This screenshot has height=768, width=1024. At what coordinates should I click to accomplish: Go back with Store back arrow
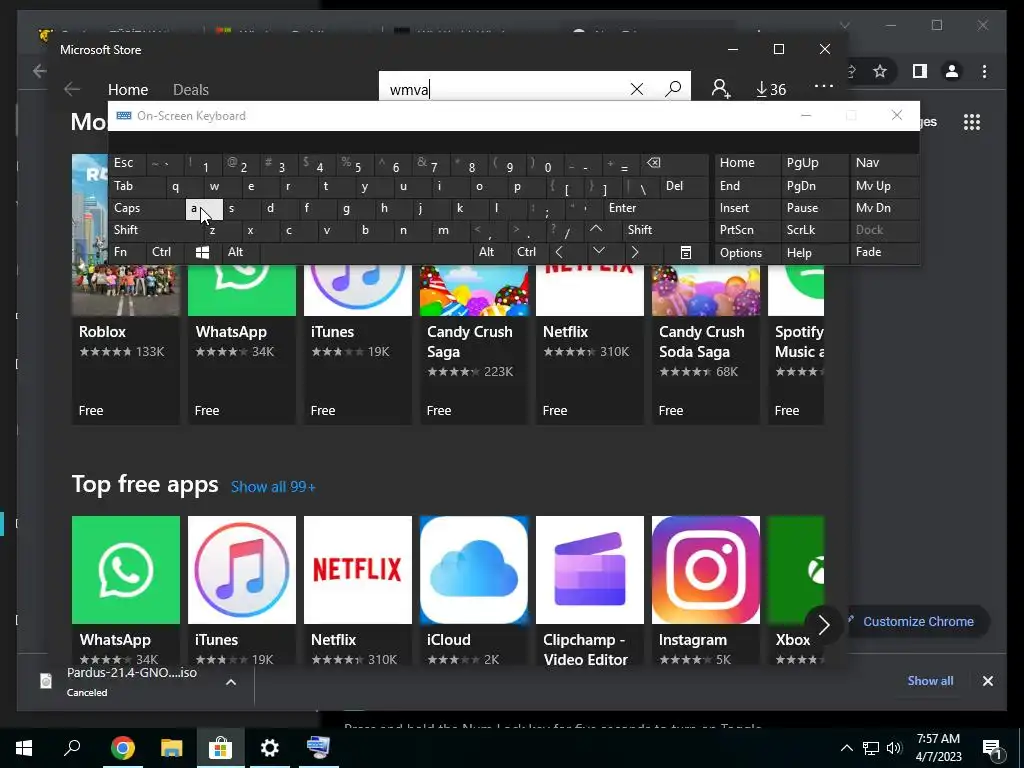[72, 89]
